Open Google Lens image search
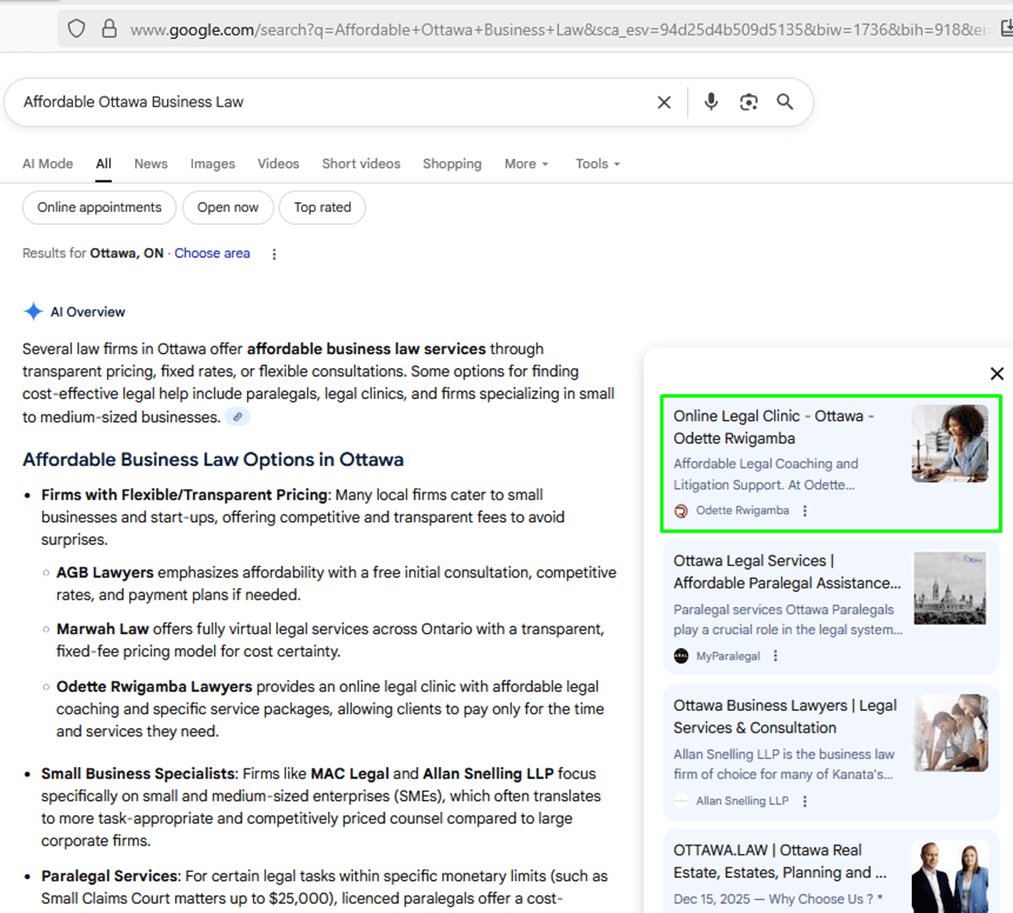The image size is (1013, 913). click(748, 102)
